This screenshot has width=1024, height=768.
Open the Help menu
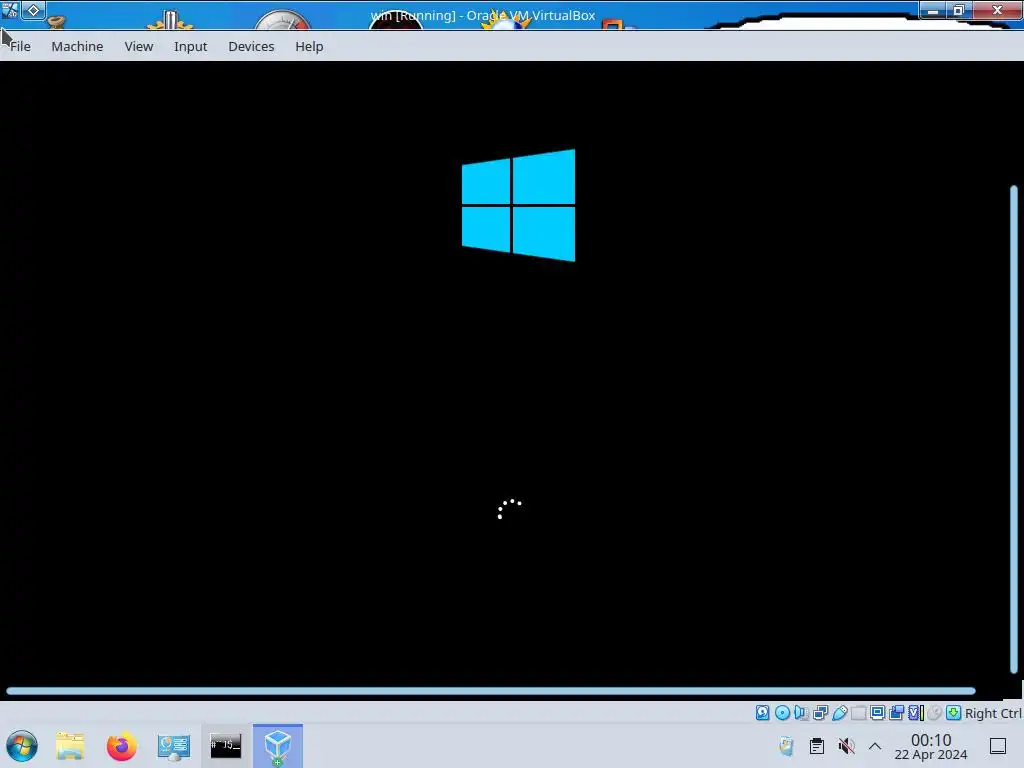[x=309, y=46]
